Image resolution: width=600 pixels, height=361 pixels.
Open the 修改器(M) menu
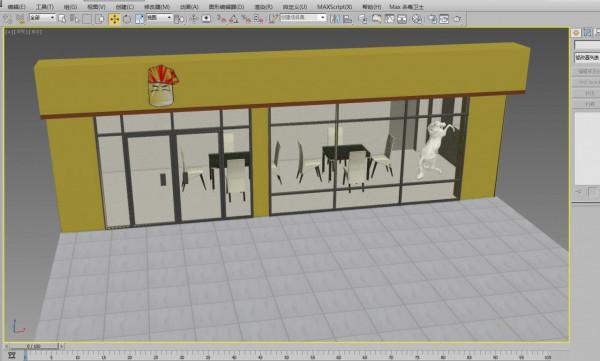[x=157, y=7]
